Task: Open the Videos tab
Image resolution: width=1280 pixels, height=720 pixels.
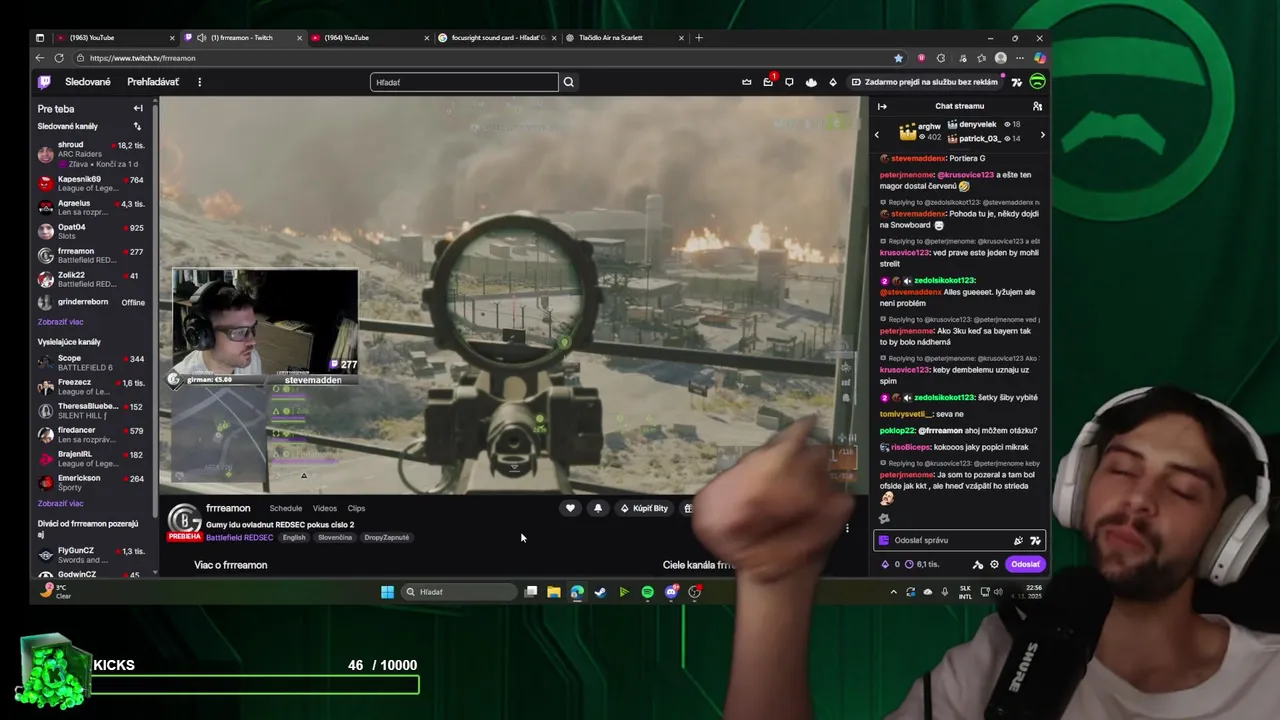Action: 325,508
